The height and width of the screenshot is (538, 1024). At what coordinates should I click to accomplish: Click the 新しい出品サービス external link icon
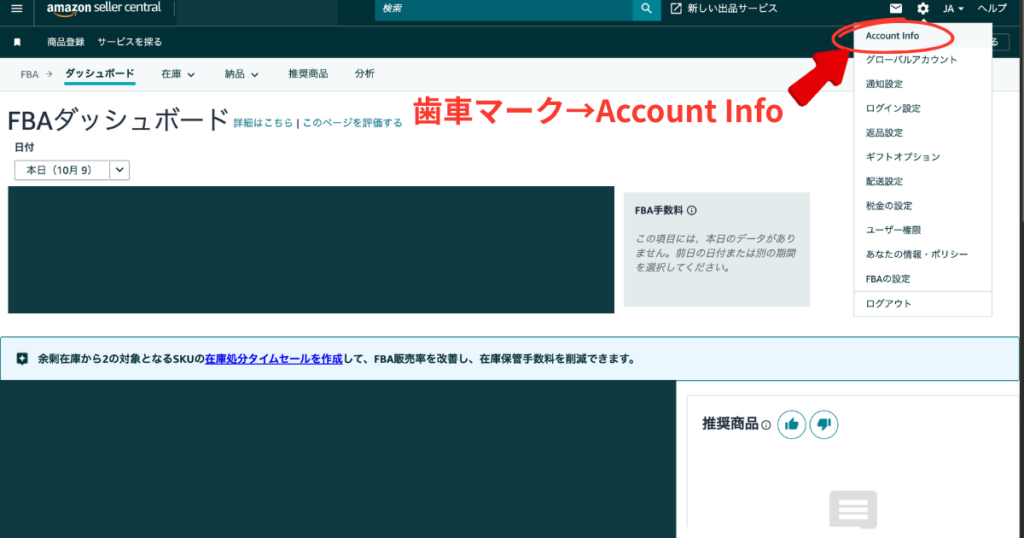pyautogui.click(x=676, y=9)
